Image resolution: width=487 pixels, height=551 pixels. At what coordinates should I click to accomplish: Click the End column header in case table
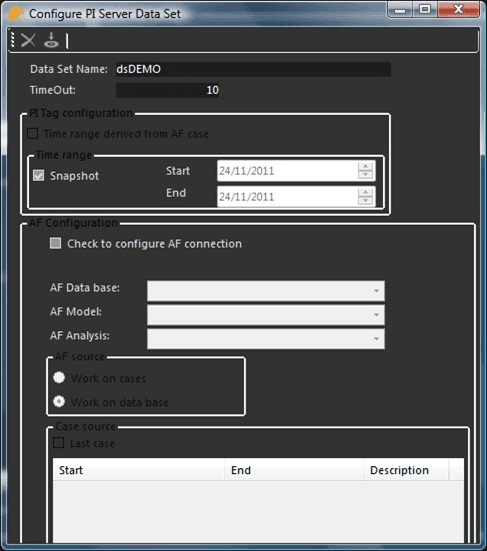tap(294, 470)
